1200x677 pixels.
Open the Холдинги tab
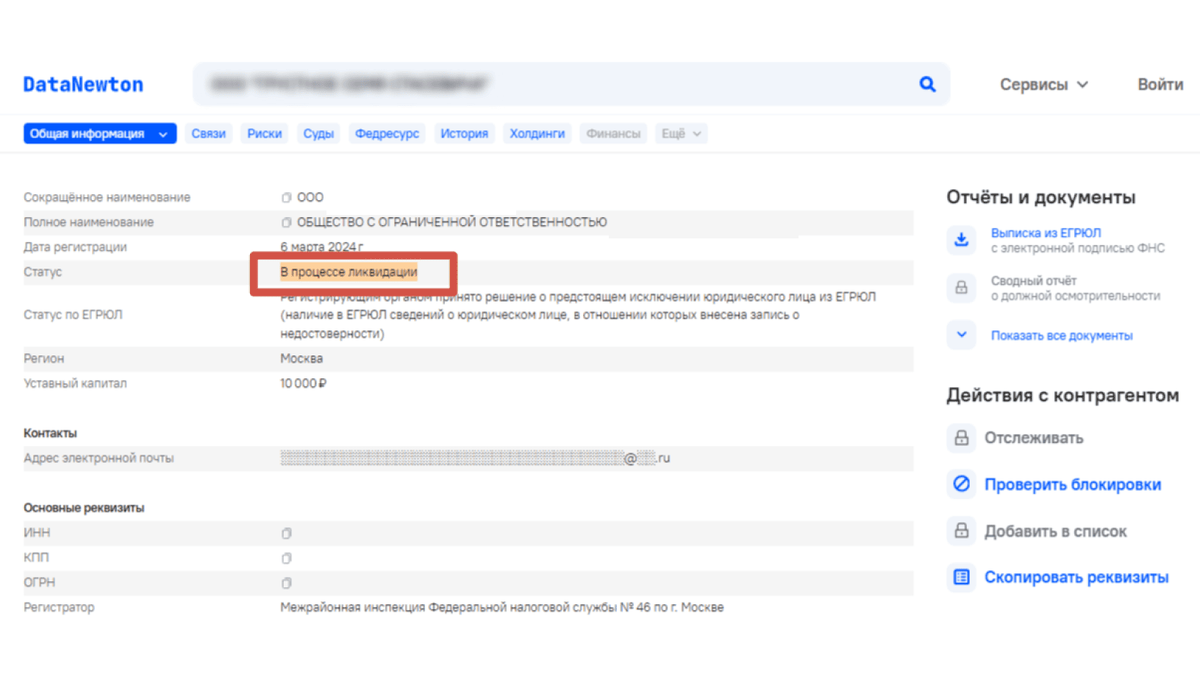coord(537,133)
